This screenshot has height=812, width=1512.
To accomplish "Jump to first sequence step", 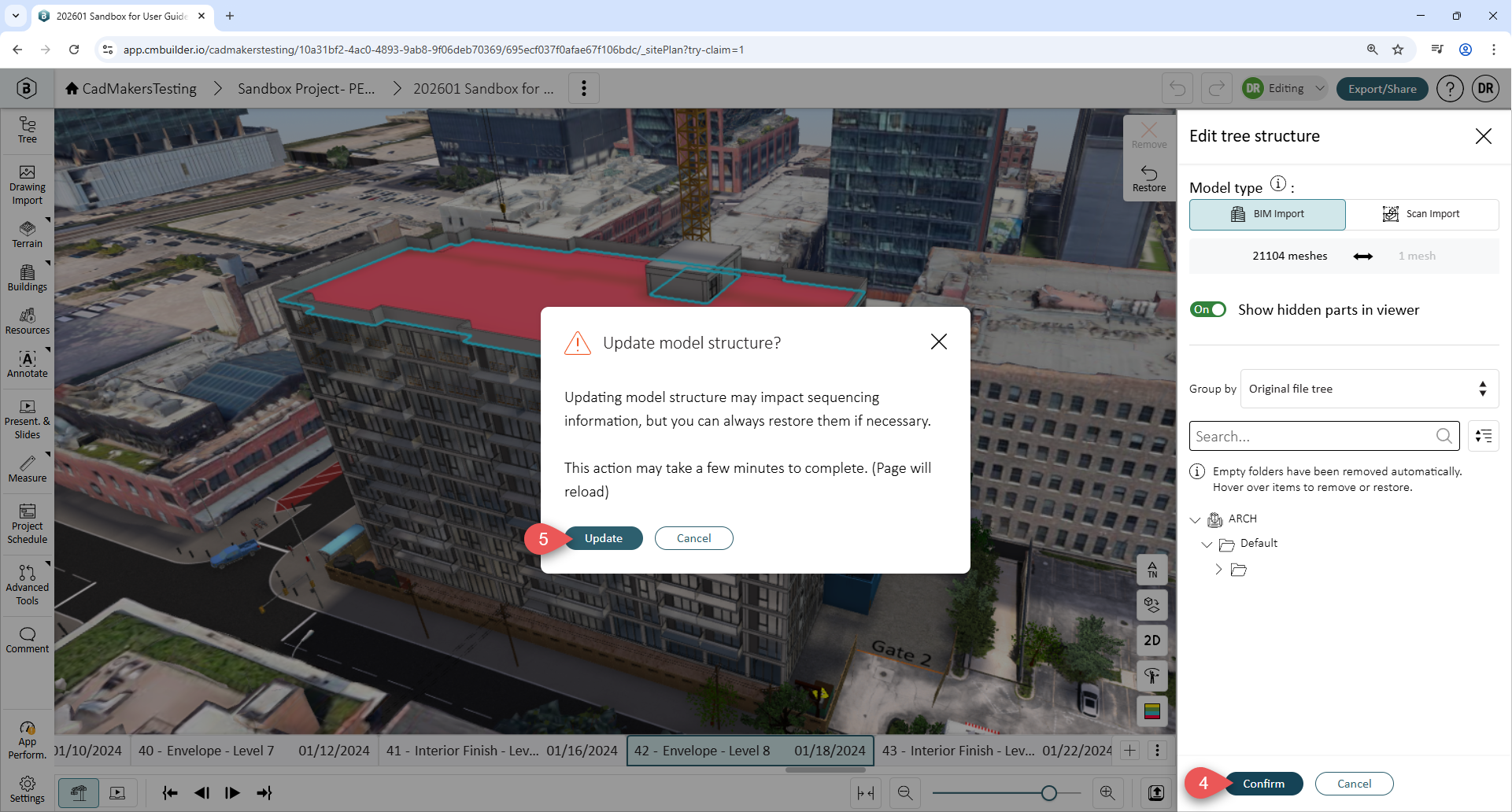I will pyautogui.click(x=170, y=793).
